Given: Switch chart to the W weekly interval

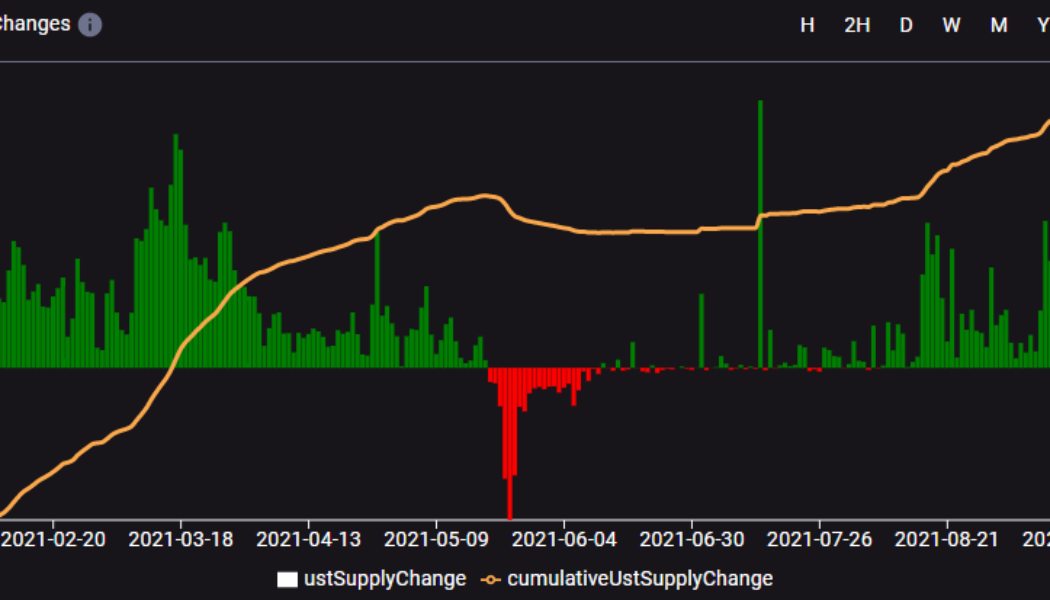Looking at the screenshot, I should 951,26.
